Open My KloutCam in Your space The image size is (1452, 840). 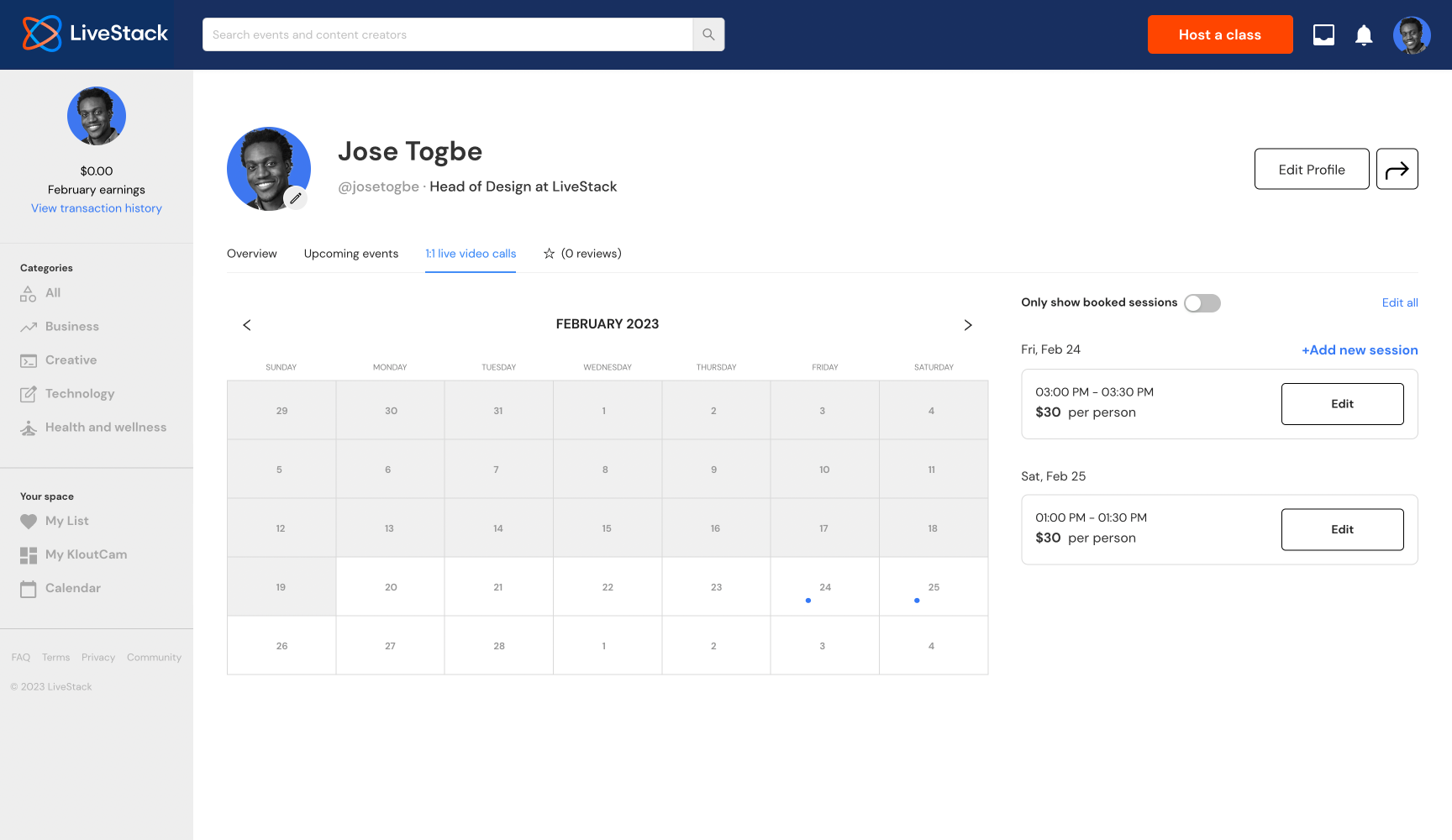coord(86,554)
